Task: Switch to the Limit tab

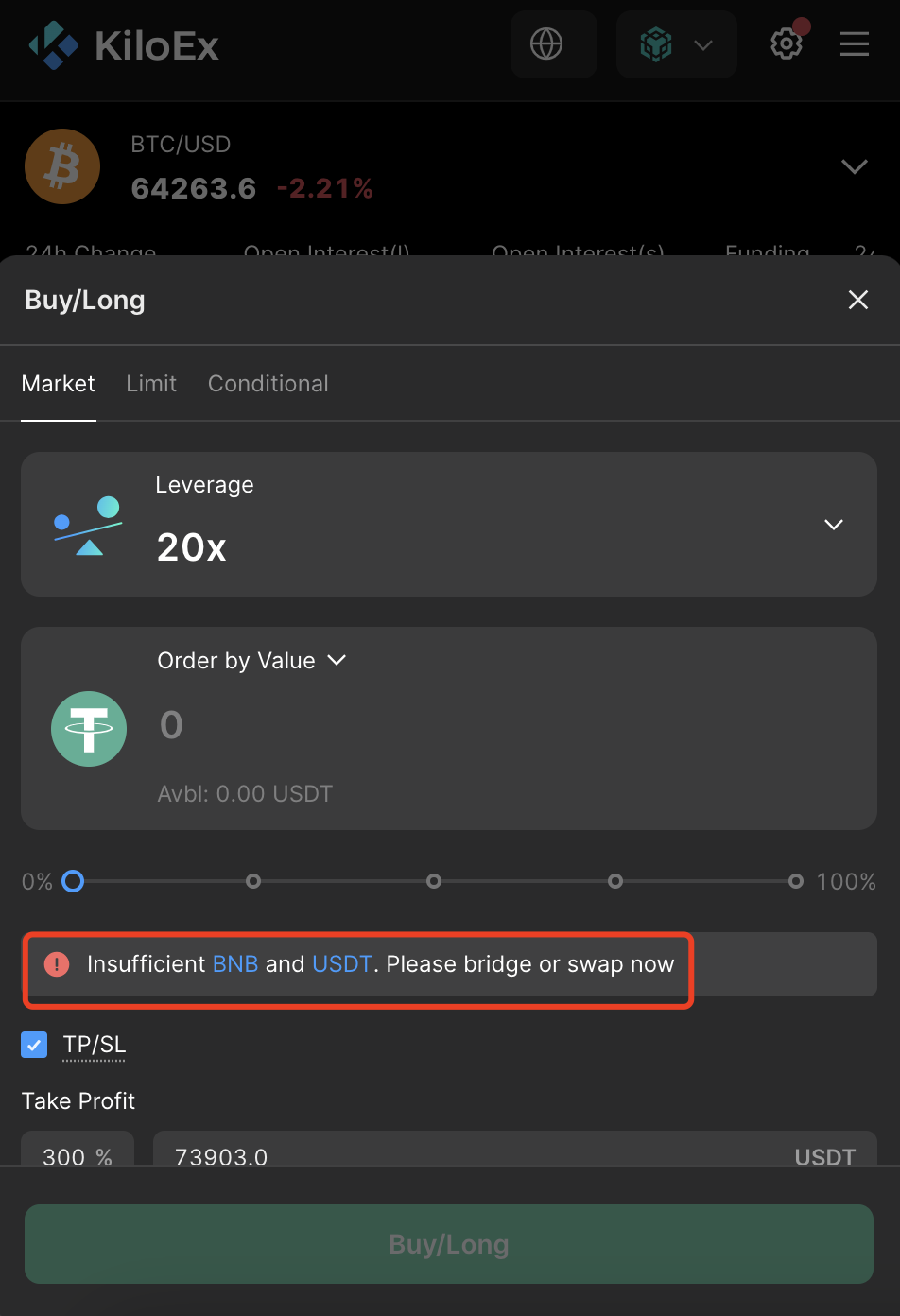Action: [x=151, y=383]
